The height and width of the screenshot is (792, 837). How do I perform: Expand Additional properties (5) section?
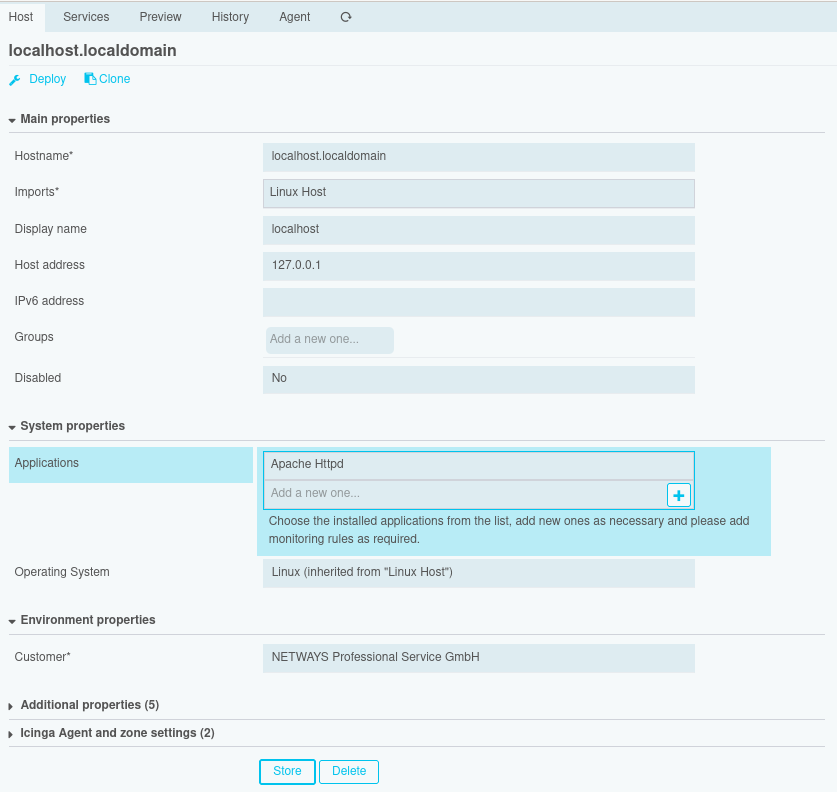click(89, 705)
